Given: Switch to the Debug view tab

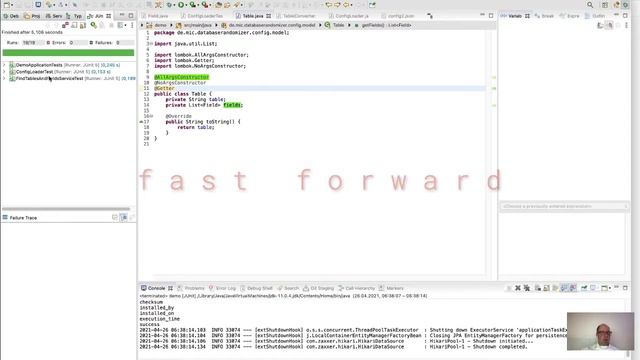Looking at the screenshot, I should 11,16.
